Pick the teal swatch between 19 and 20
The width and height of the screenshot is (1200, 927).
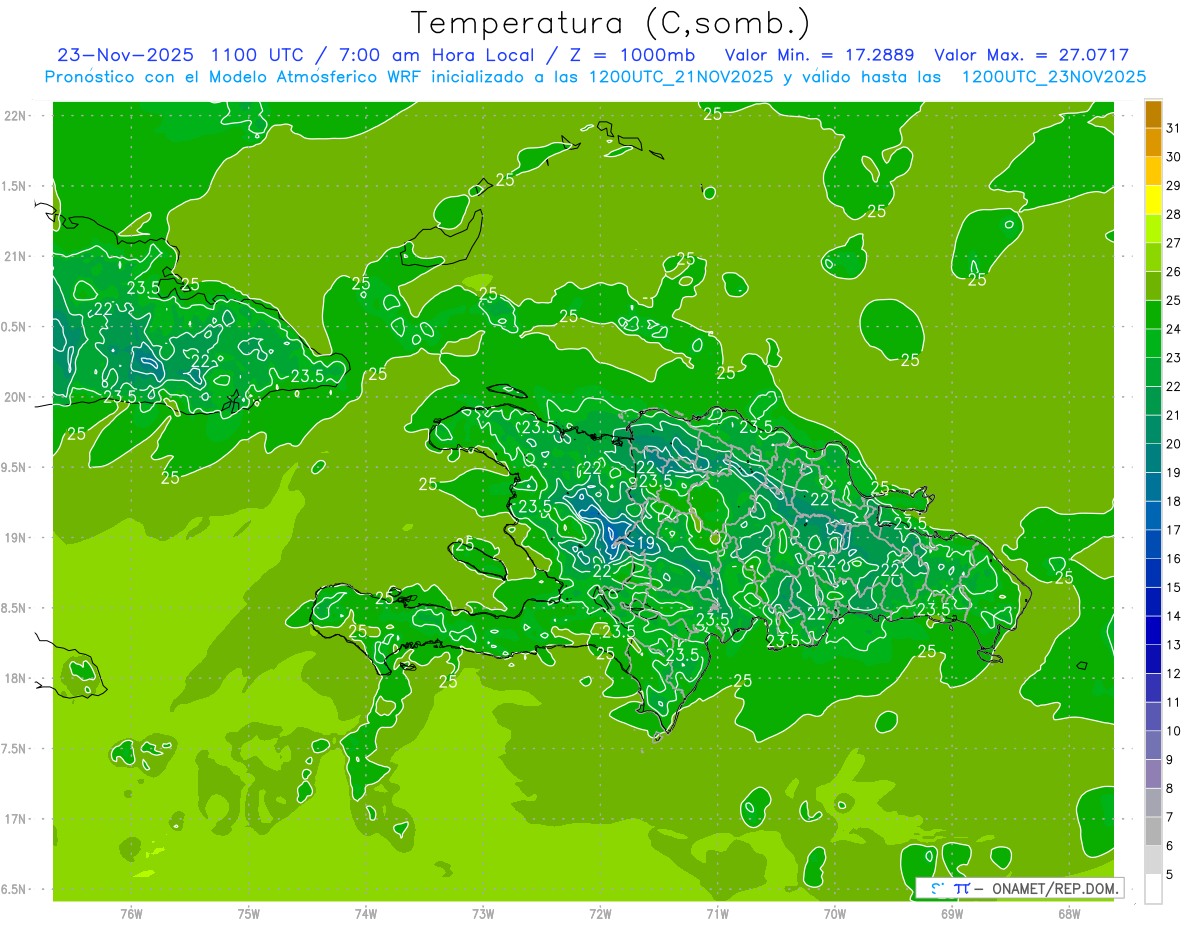pyautogui.click(x=1153, y=459)
